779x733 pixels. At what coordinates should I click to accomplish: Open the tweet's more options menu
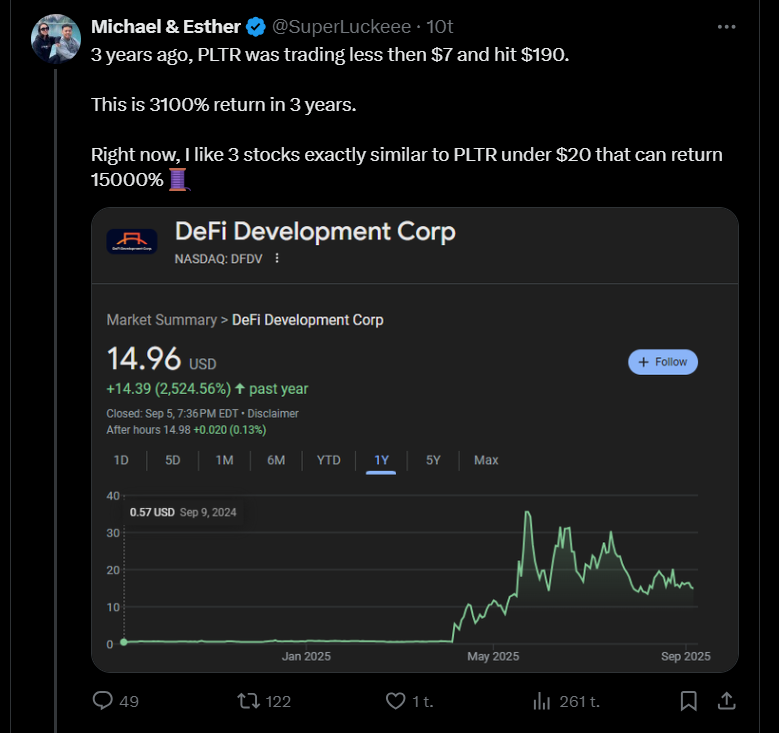pyautogui.click(x=726, y=26)
